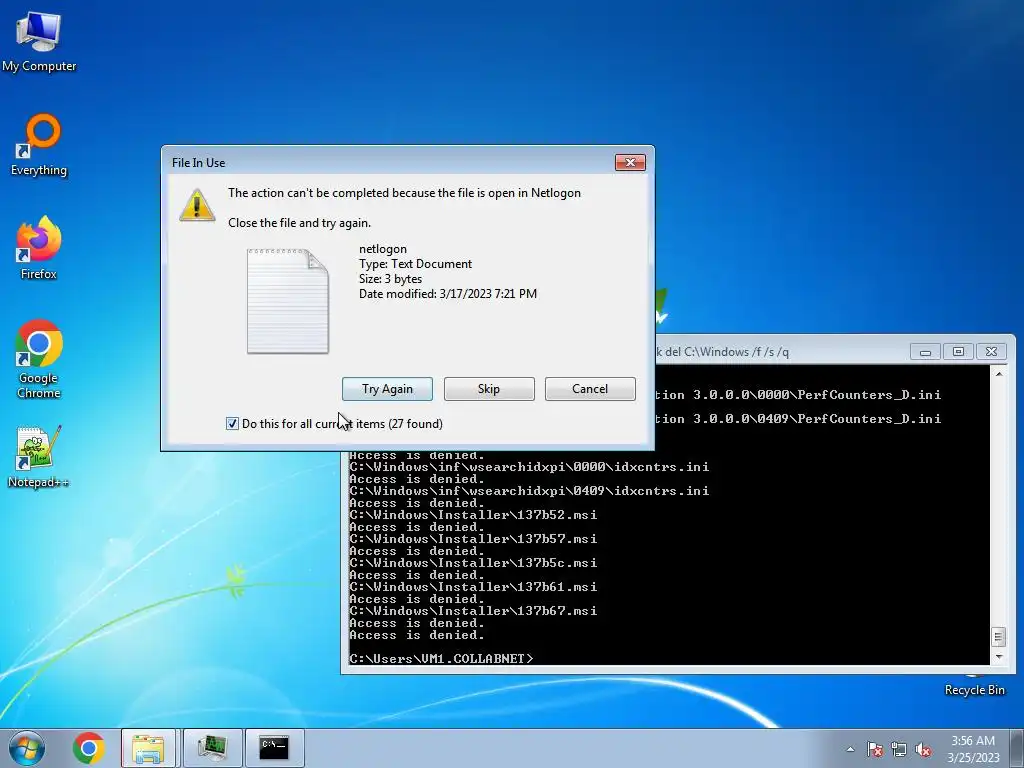Close the Command Prompt window
The height and width of the screenshot is (768, 1024).
991,352
